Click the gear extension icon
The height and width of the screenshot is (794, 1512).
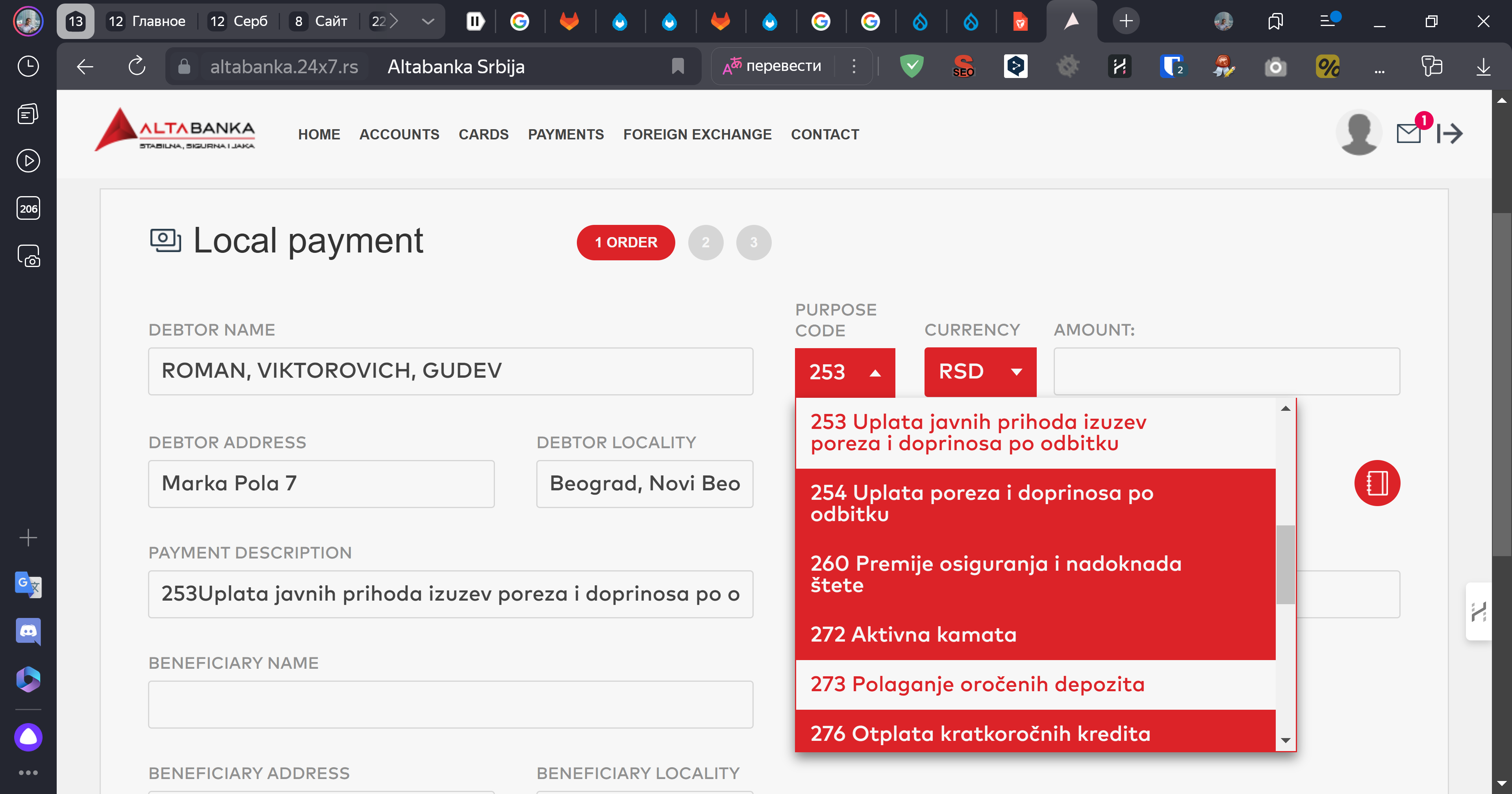(1068, 66)
